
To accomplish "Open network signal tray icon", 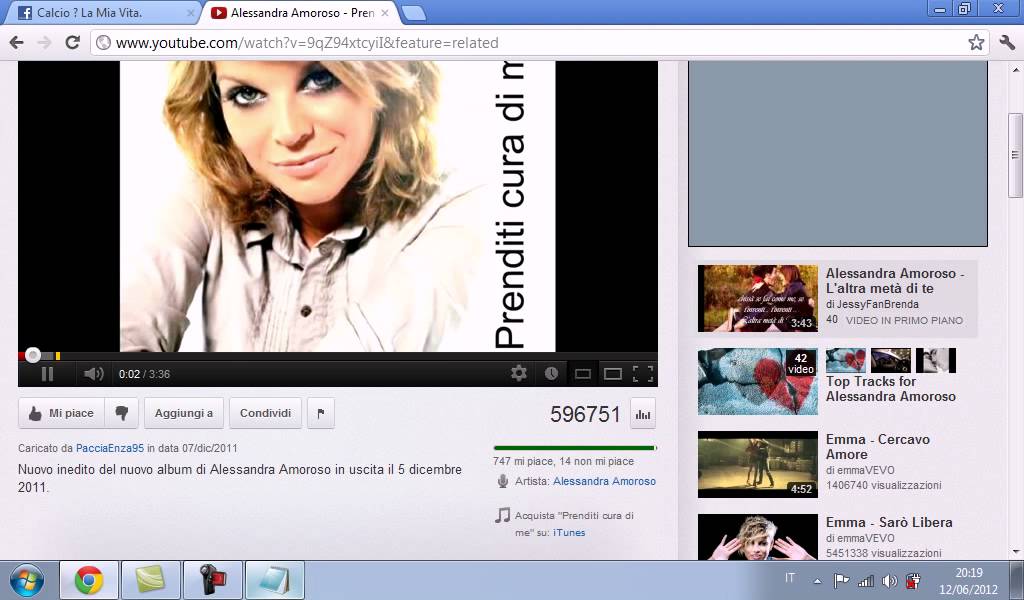I will tap(865, 580).
